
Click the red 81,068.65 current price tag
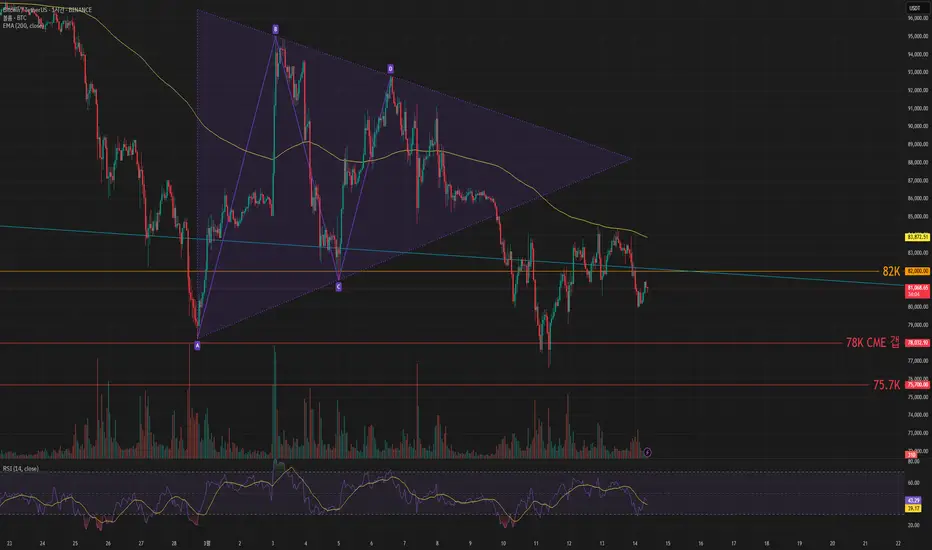917,290
